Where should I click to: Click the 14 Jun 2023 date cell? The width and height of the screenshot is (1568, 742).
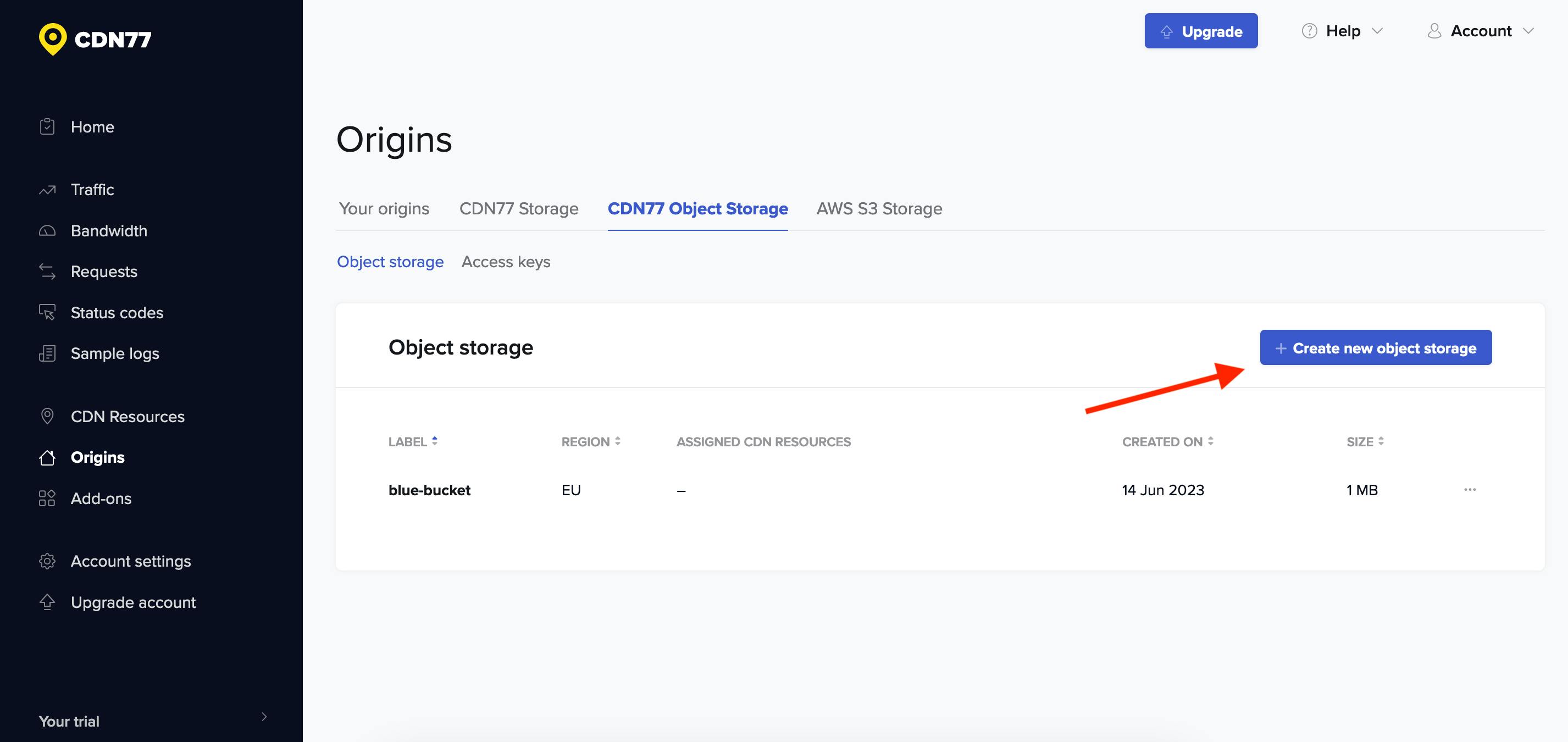(x=1163, y=490)
